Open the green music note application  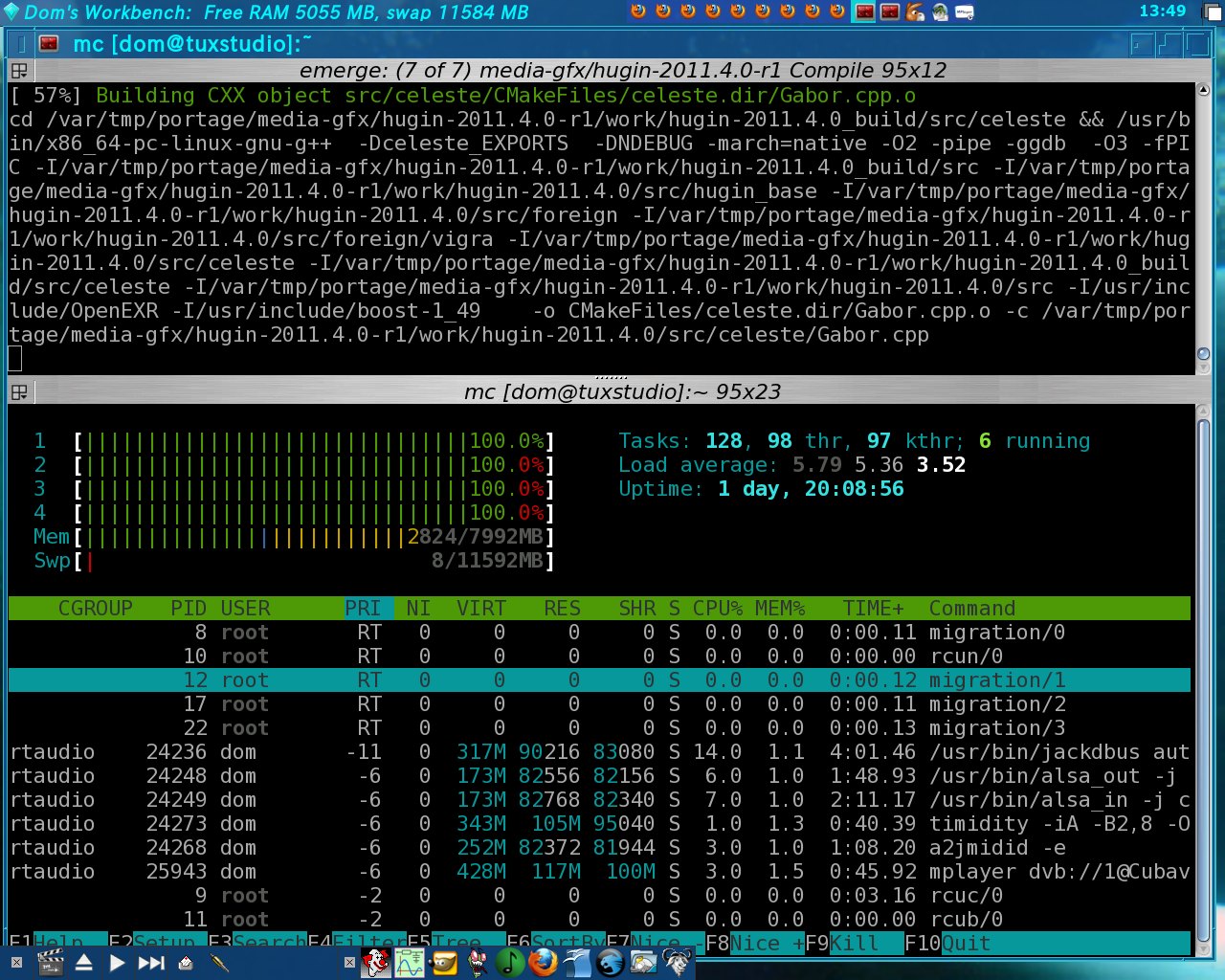tap(509, 962)
